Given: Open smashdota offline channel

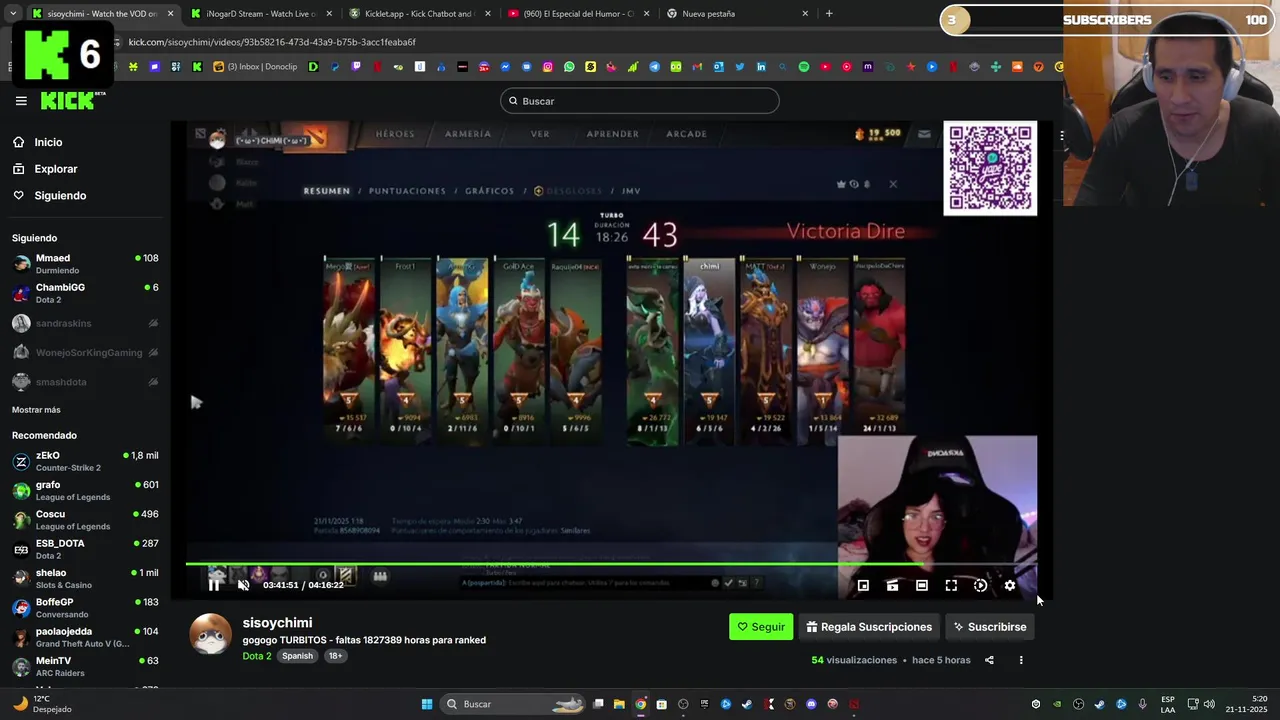Looking at the screenshot, I should pyautogui.click(x=85, y=382).
